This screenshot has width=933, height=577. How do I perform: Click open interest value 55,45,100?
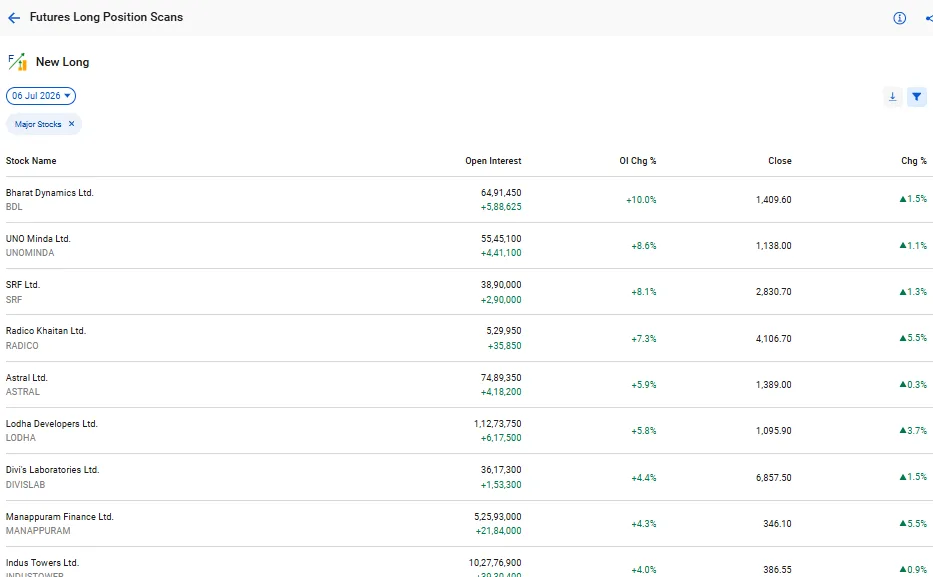pyautogui.click(x=501, y=239)
